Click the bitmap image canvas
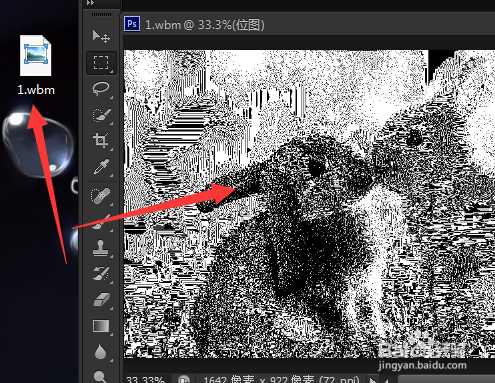 [x=309, y=204]
